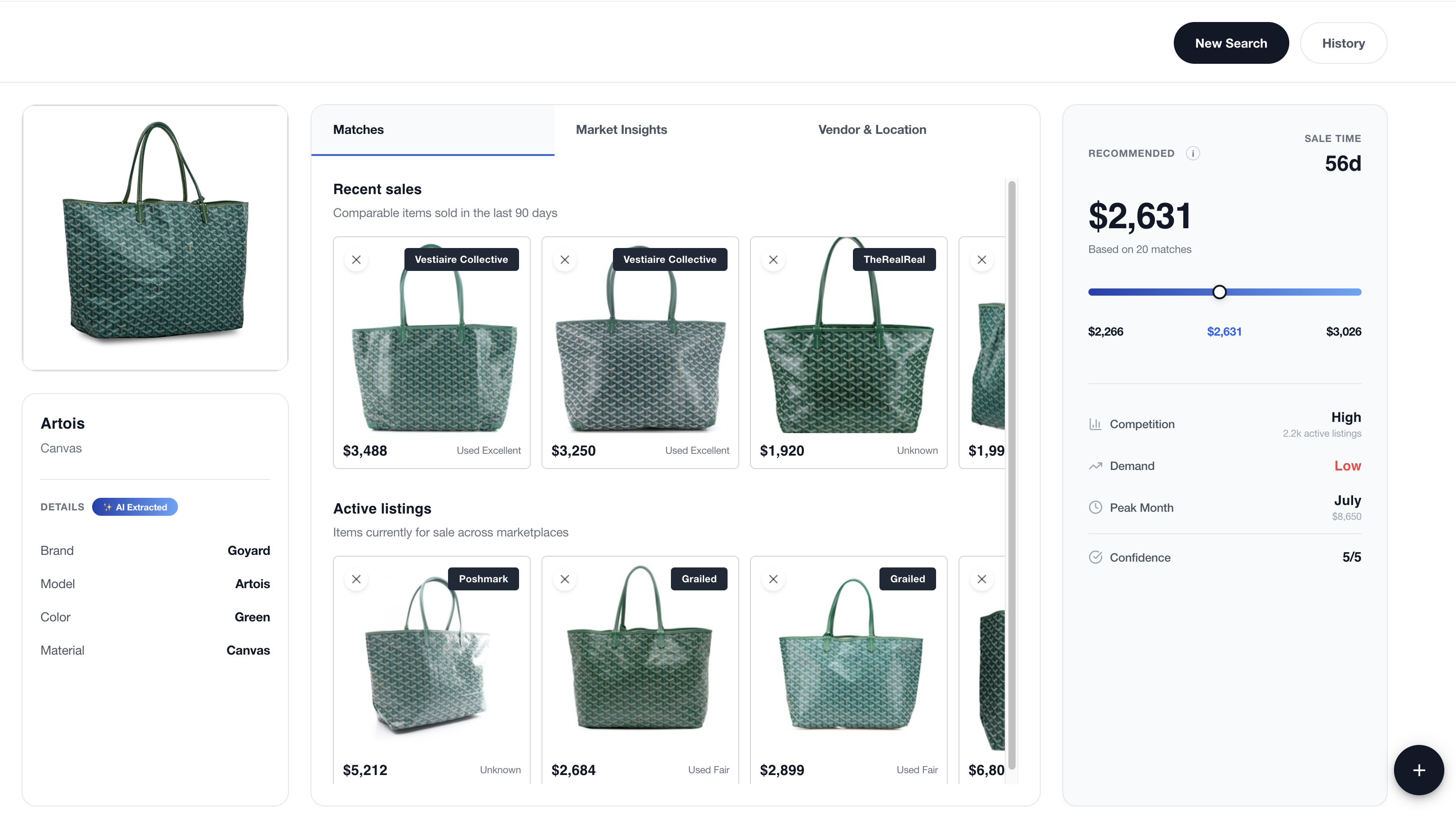Click the Confidence checkmark icon
The height and width of the screenshot is (824, 1456).
point(1095,558)
